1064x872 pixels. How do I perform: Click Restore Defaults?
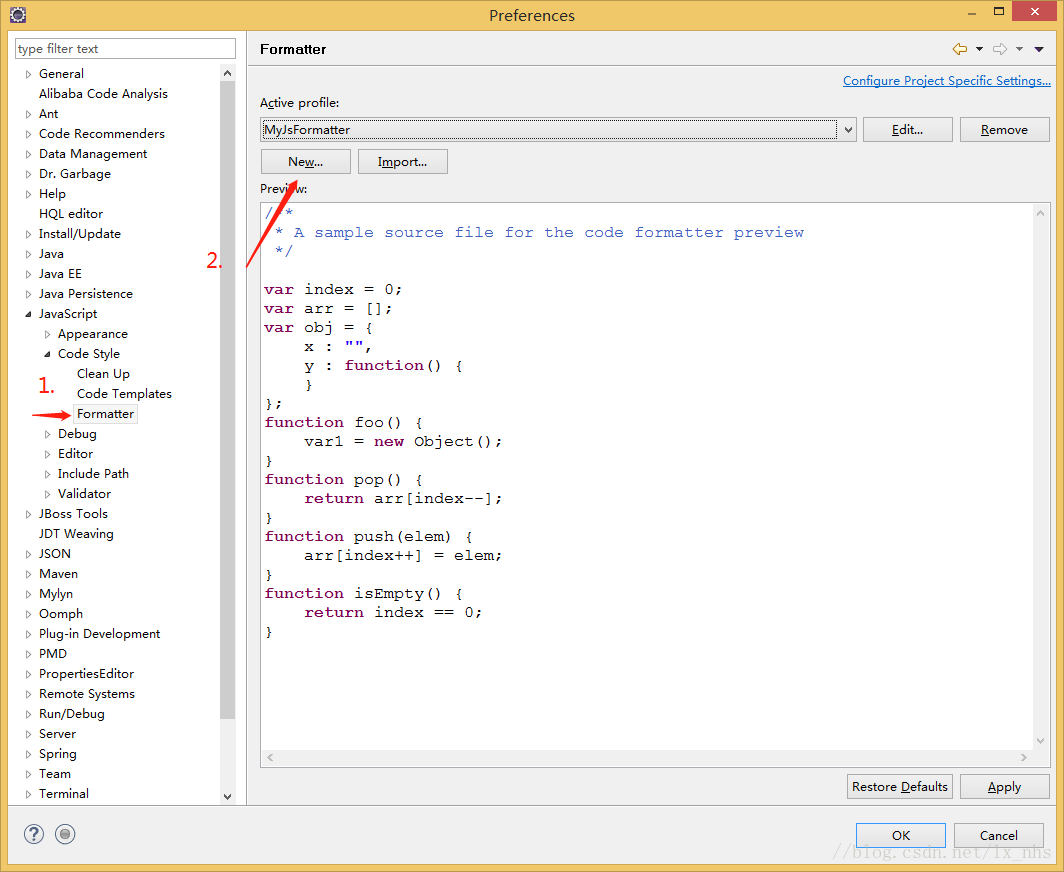click(x=899, y=786)
